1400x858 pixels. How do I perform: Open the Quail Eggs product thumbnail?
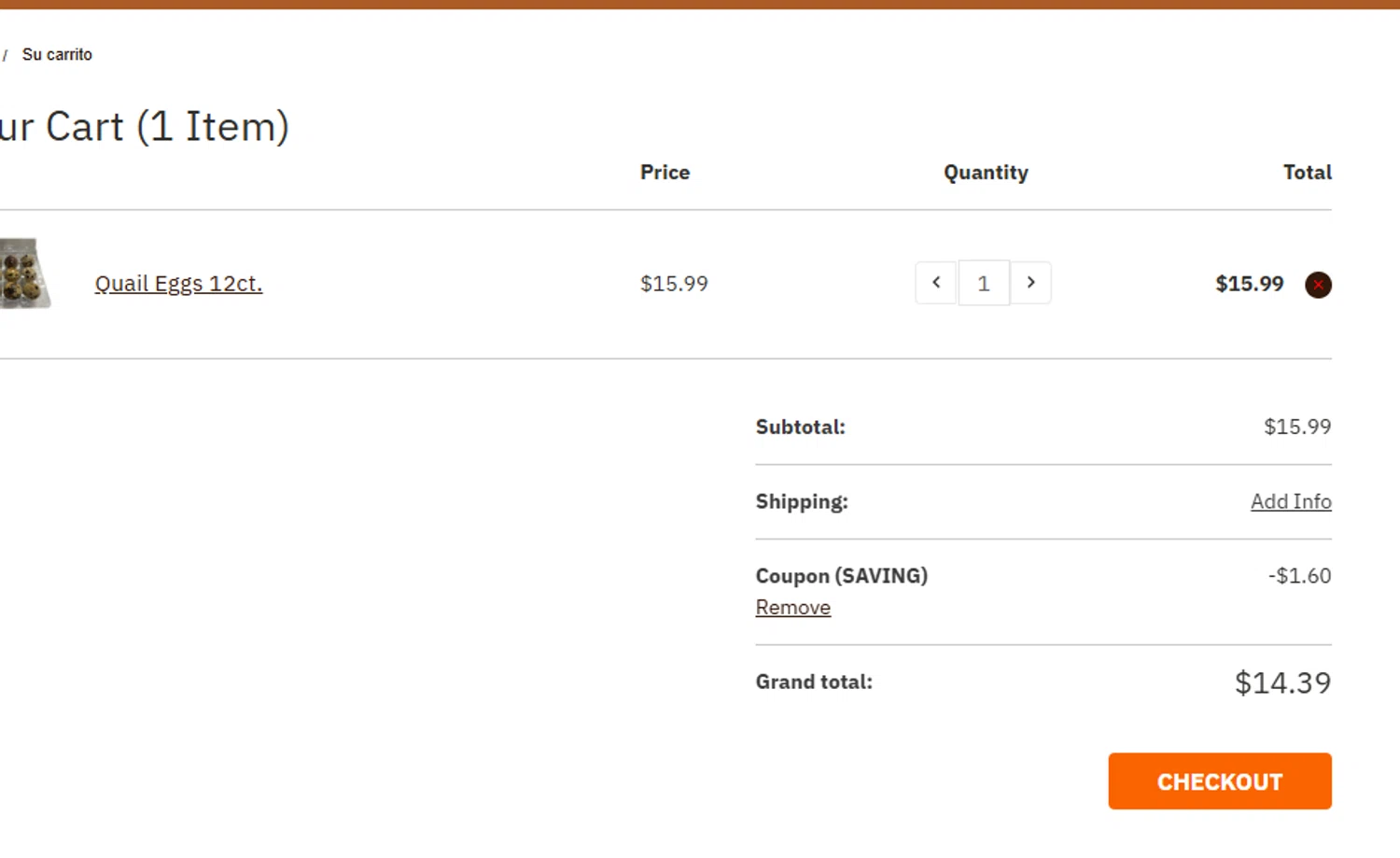pyautogui.click(x=25, y=274)
